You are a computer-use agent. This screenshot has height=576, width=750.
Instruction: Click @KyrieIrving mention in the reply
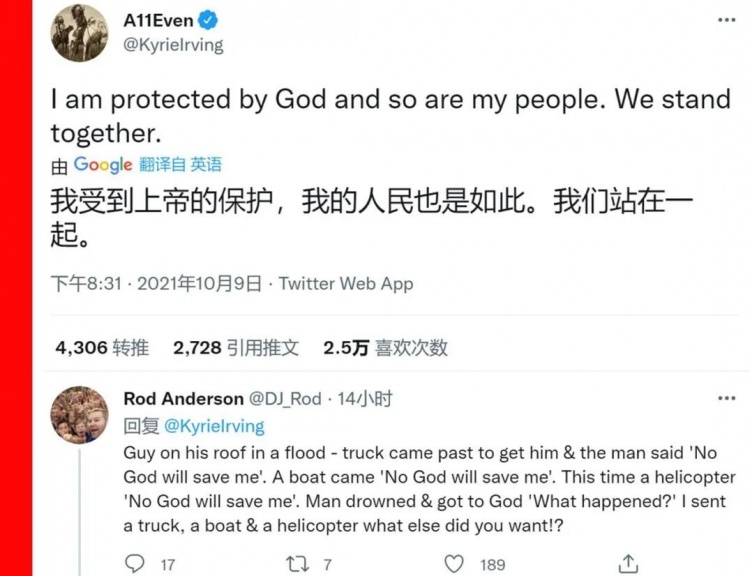pos(214,426)
